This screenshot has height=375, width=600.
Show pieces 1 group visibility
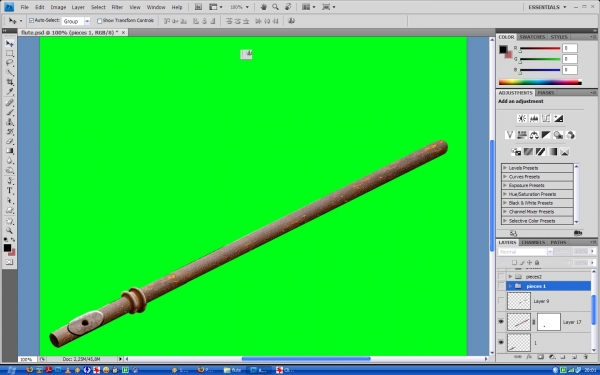(501, 286)
